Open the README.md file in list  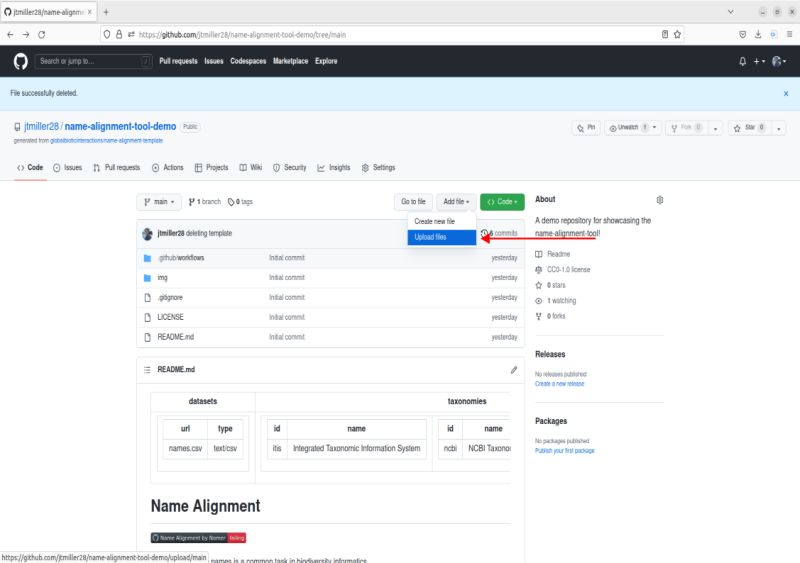coord(176,337)
